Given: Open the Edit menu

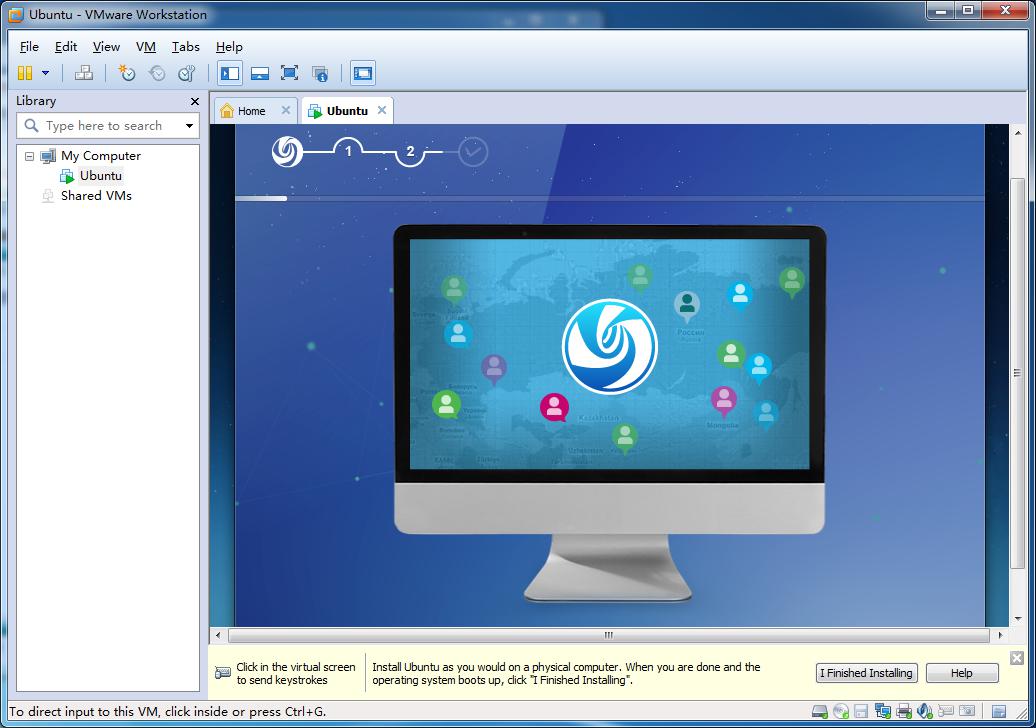Looking at the screenshot, I should (x=65, y=47).
